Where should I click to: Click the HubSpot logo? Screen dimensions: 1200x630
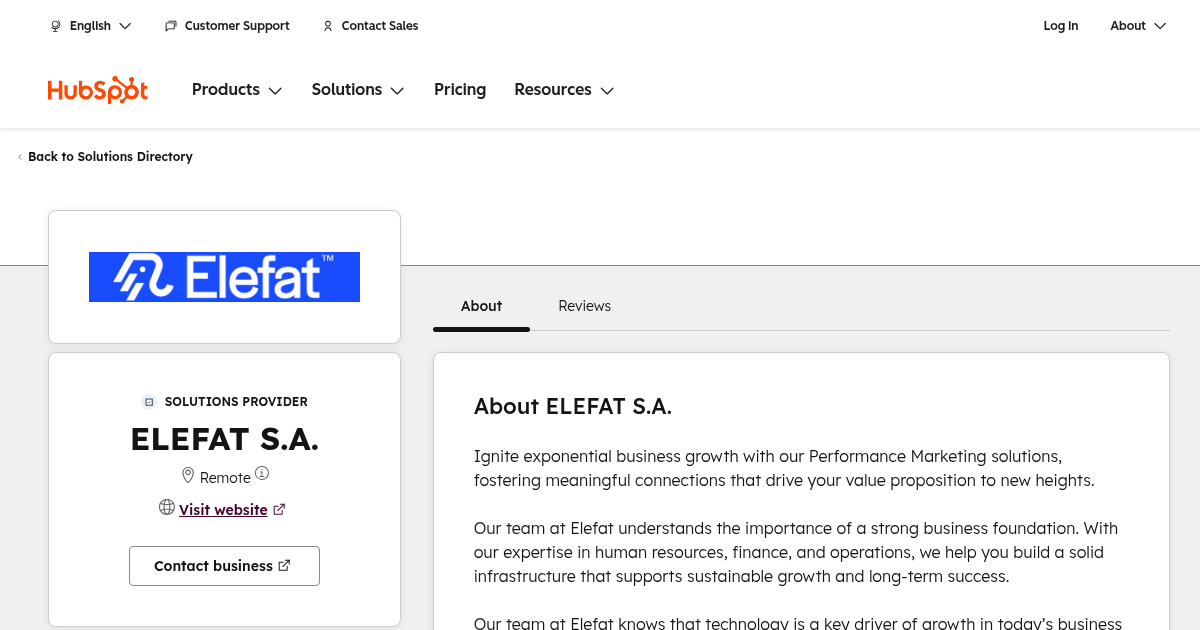point(98,90)
